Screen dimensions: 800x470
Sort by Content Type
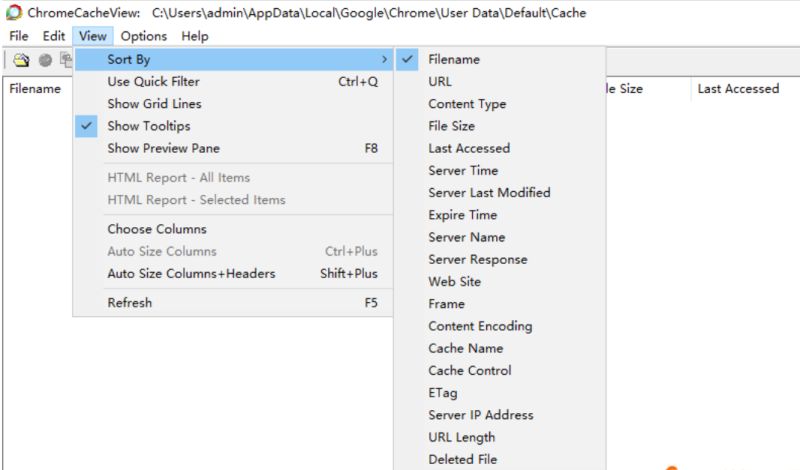pyautogui.click(x=500, y=104)
